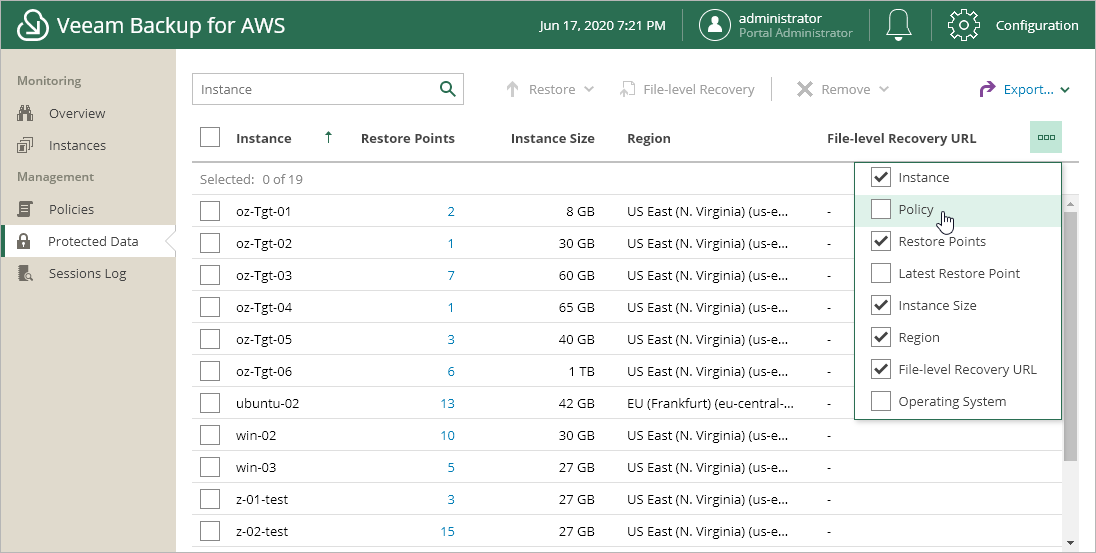Uncheck the Instance column option
Viewport: 1096px width, 553px height.
tap(881, 177)
